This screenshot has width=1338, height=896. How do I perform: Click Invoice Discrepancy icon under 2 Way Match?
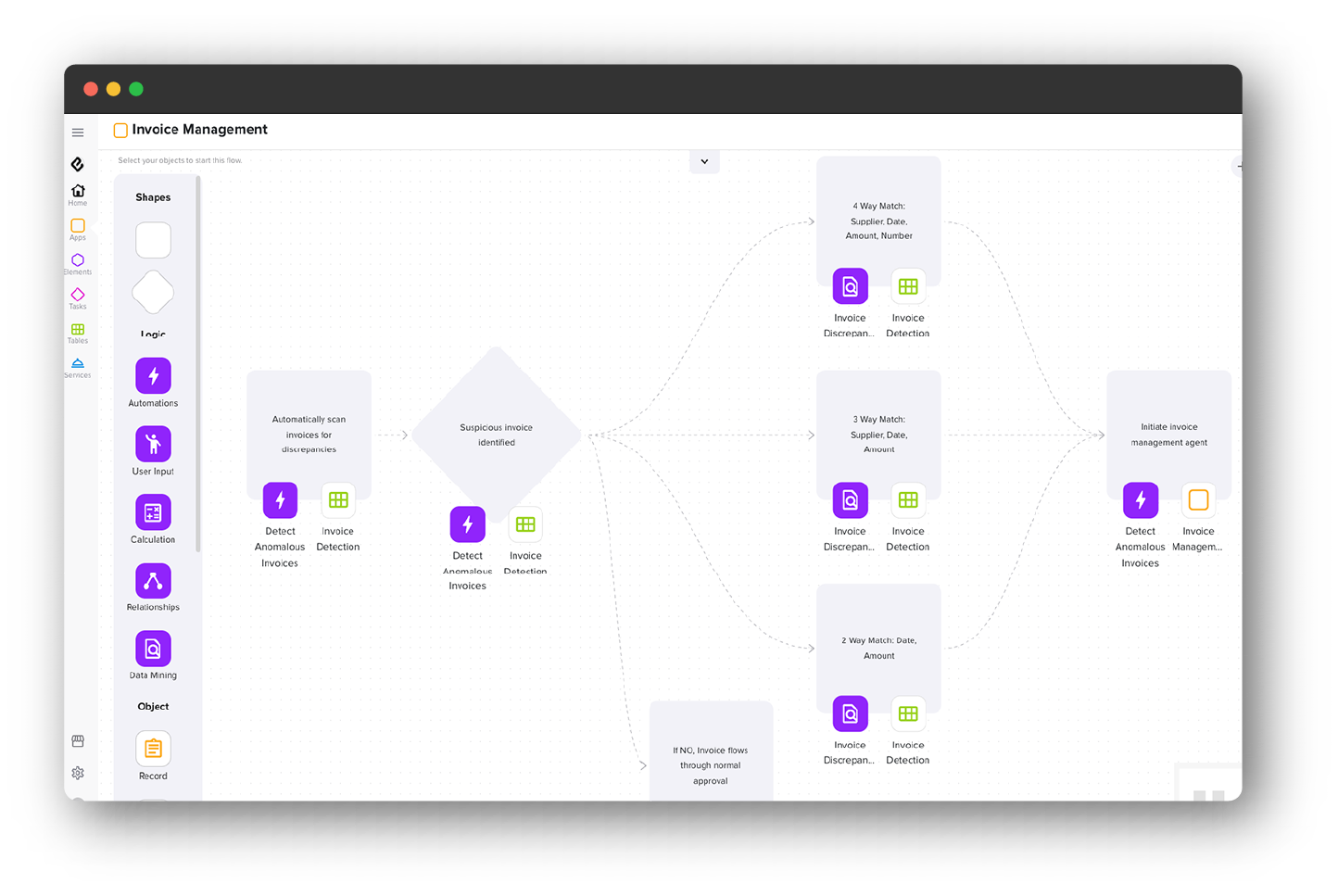coord(850,713)
